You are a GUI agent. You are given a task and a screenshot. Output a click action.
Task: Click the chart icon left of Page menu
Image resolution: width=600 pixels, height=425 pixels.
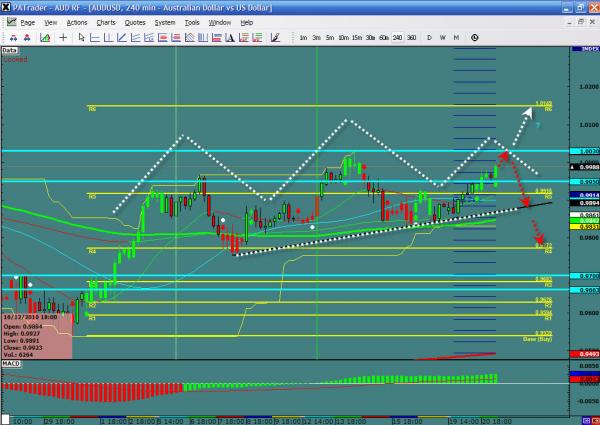click(x=8, y=21)
